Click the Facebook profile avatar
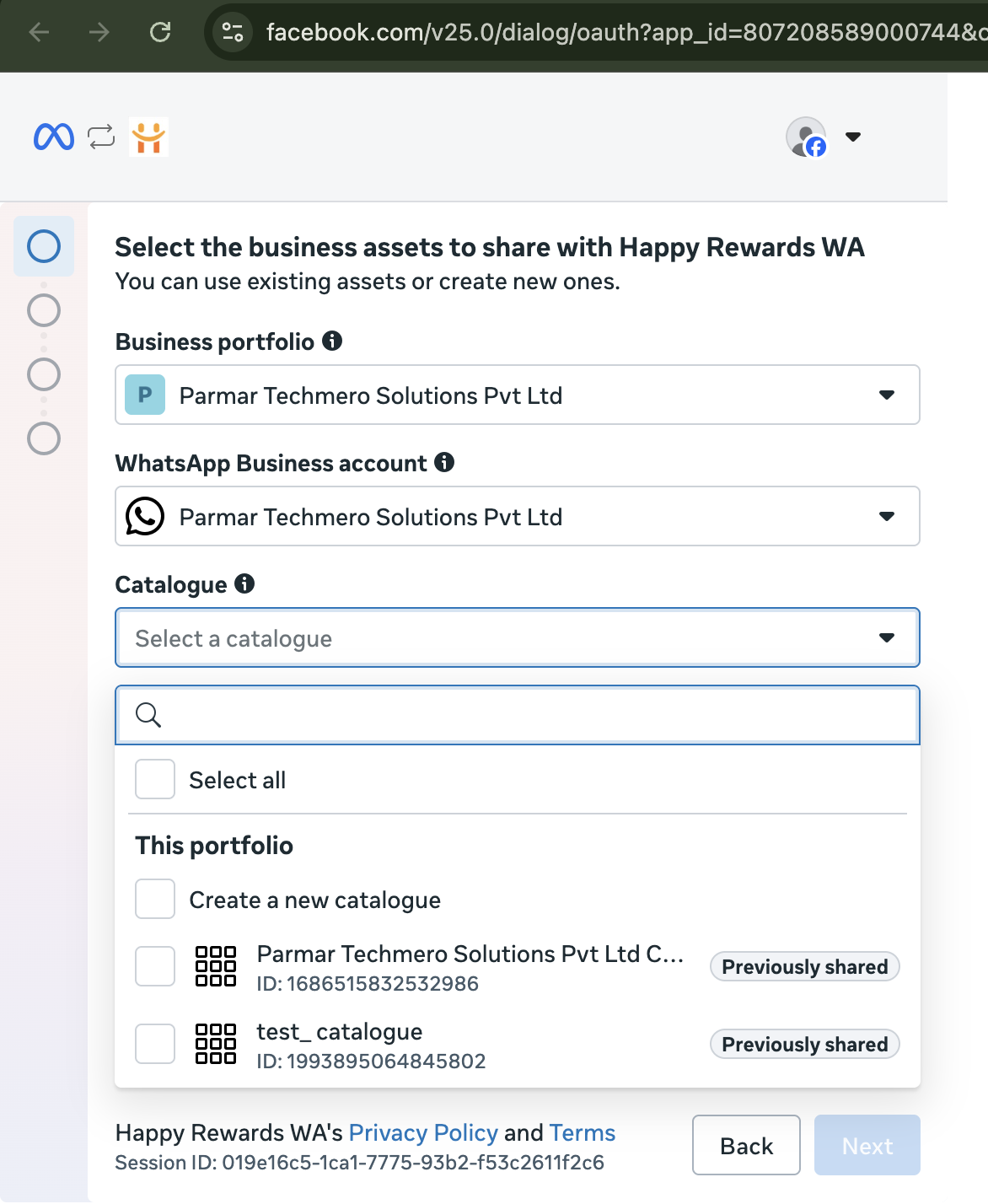 tap(806, 137)
